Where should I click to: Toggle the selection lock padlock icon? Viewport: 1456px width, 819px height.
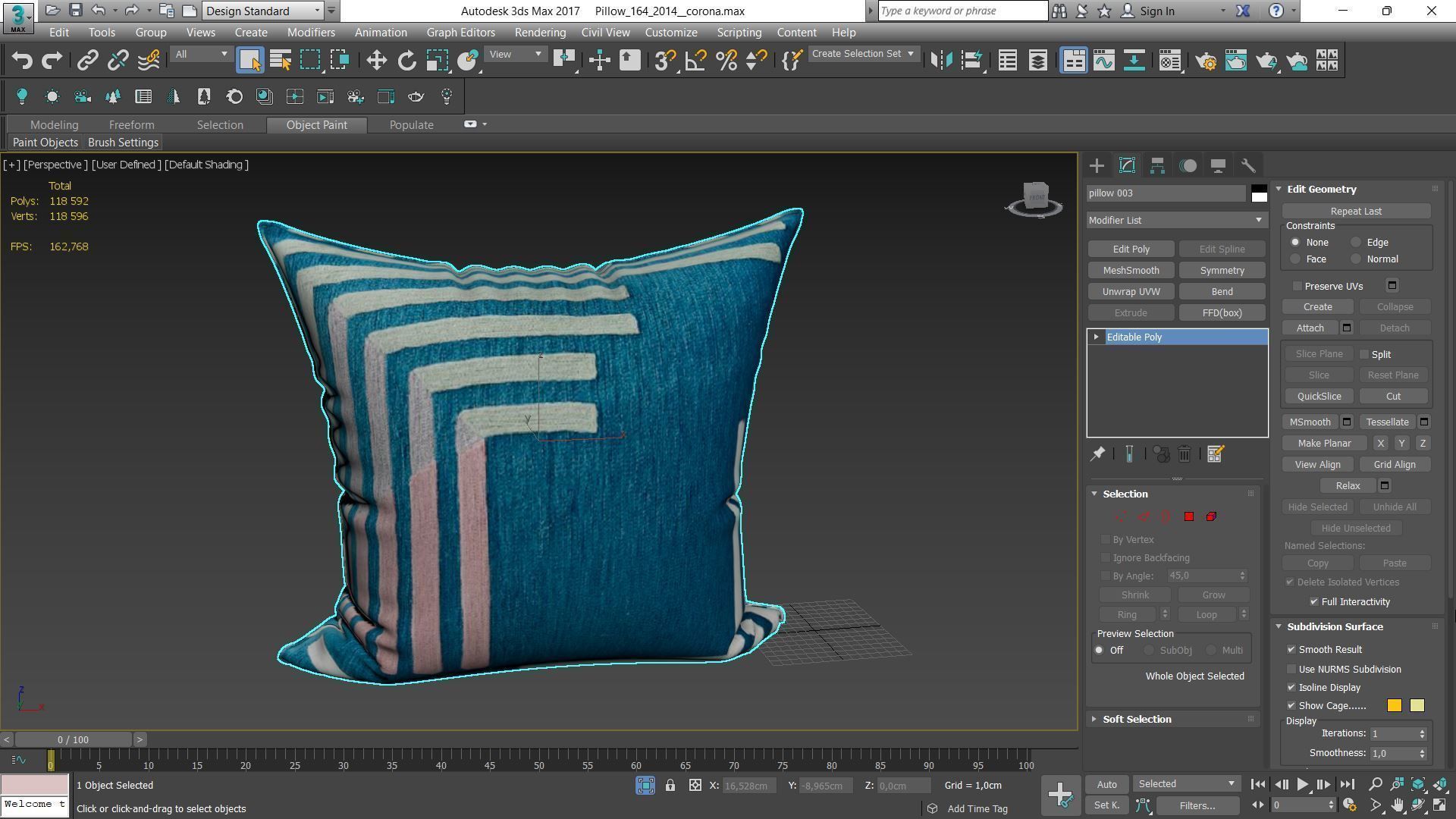[x=670, y=786]
